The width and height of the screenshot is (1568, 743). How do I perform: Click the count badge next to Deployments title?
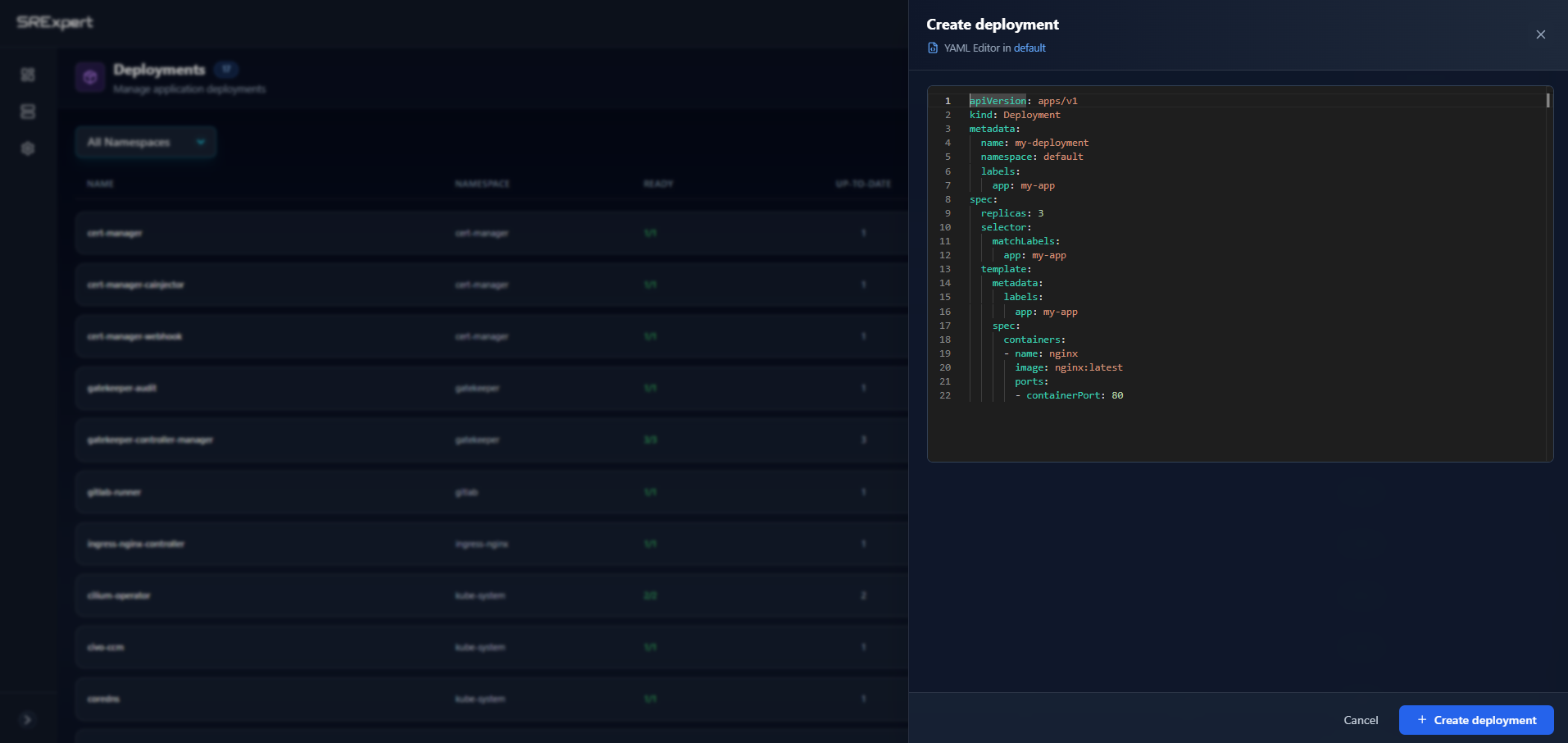(226, 69)
